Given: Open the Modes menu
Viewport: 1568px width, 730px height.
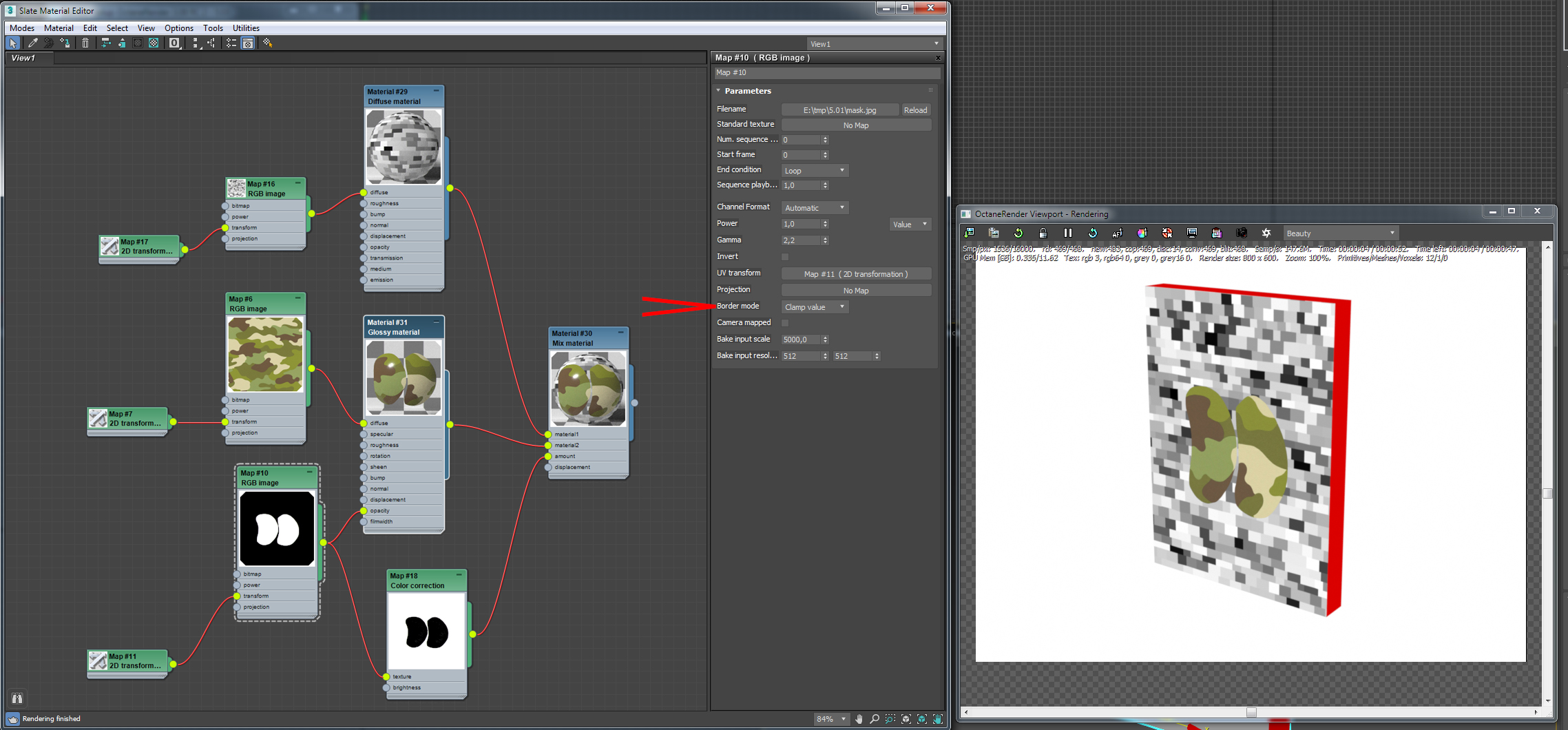Looking at the screenshot, I should tap(22, 28).
